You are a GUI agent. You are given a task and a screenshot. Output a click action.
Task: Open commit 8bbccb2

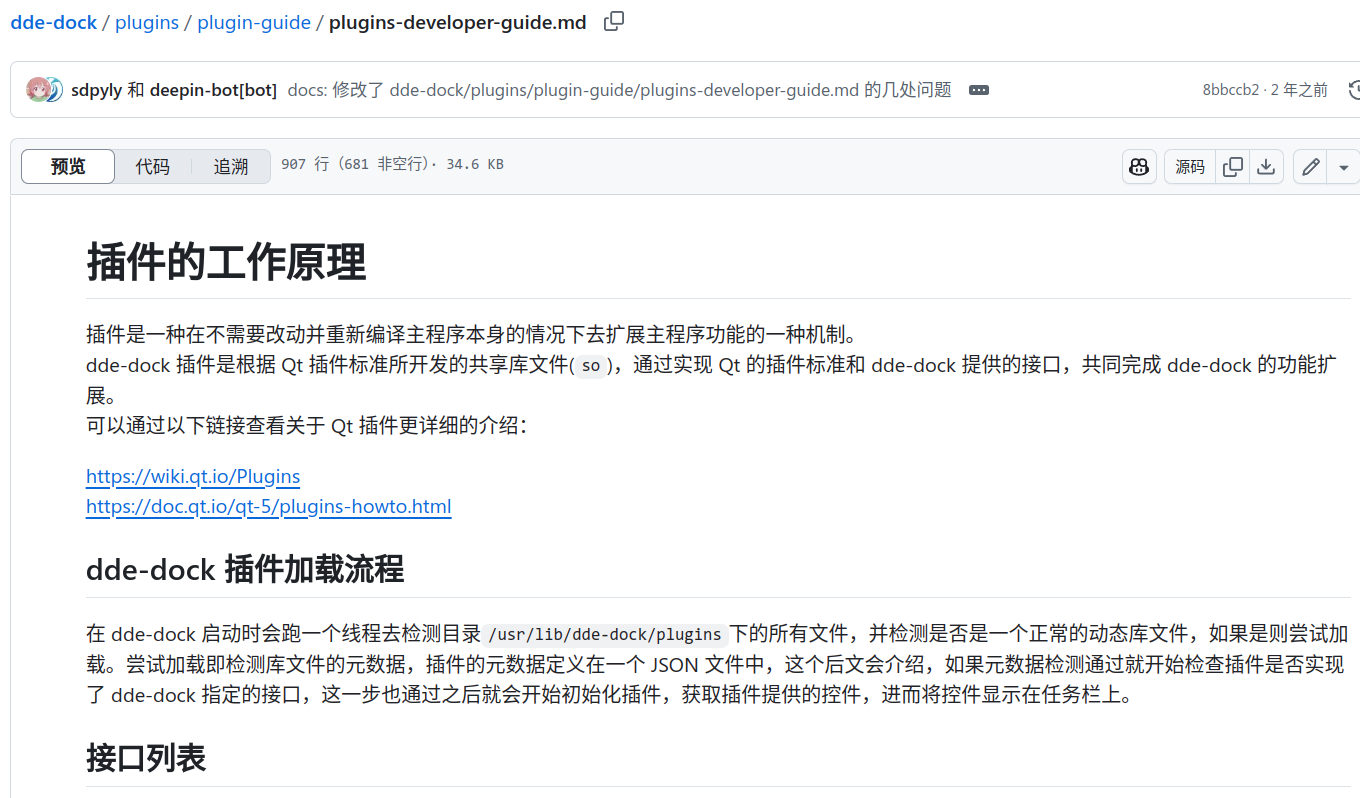point(1231,90)
